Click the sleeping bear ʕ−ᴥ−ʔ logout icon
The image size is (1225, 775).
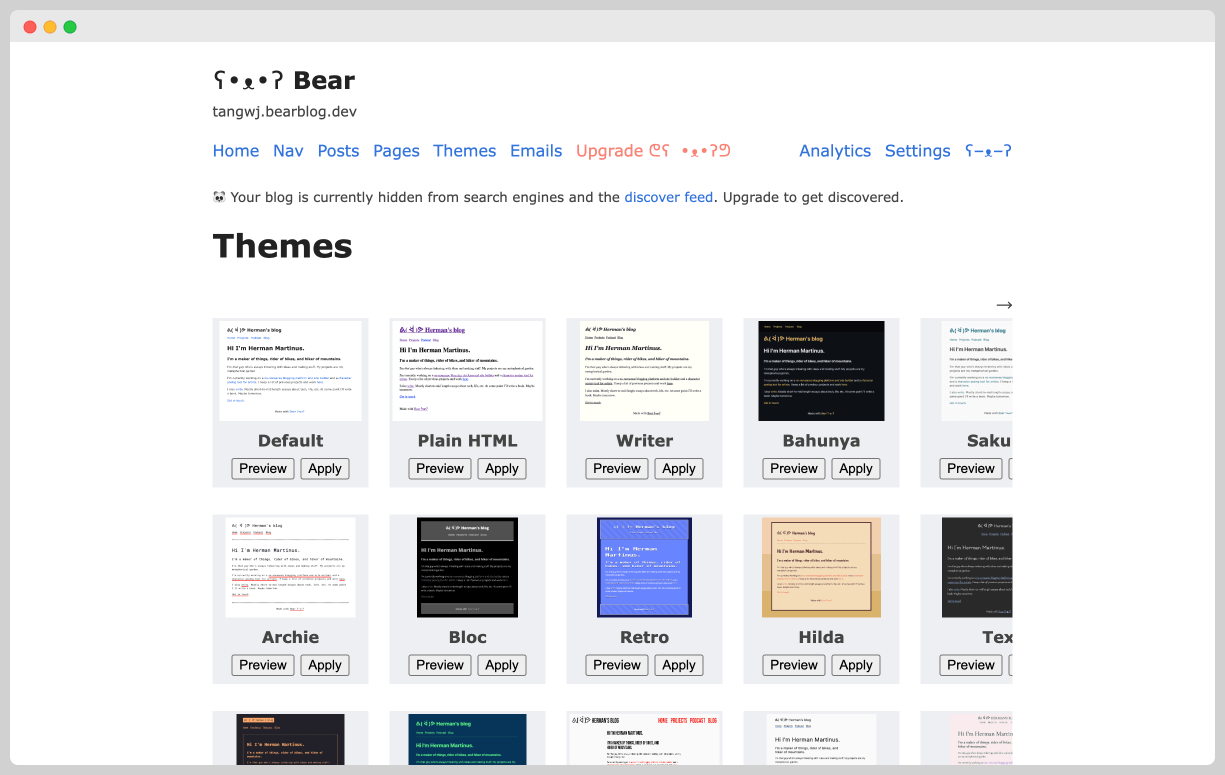click(x=990, y=151)
